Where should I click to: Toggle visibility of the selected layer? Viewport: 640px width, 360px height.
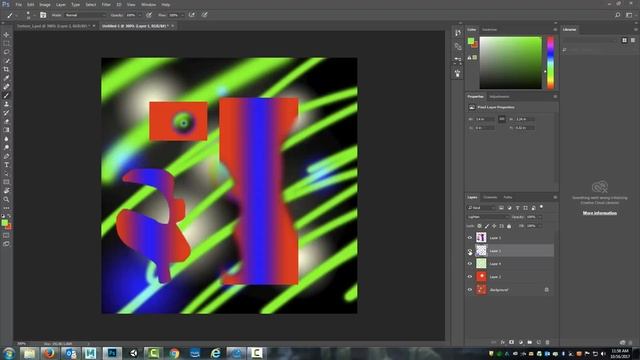(469, 251)
